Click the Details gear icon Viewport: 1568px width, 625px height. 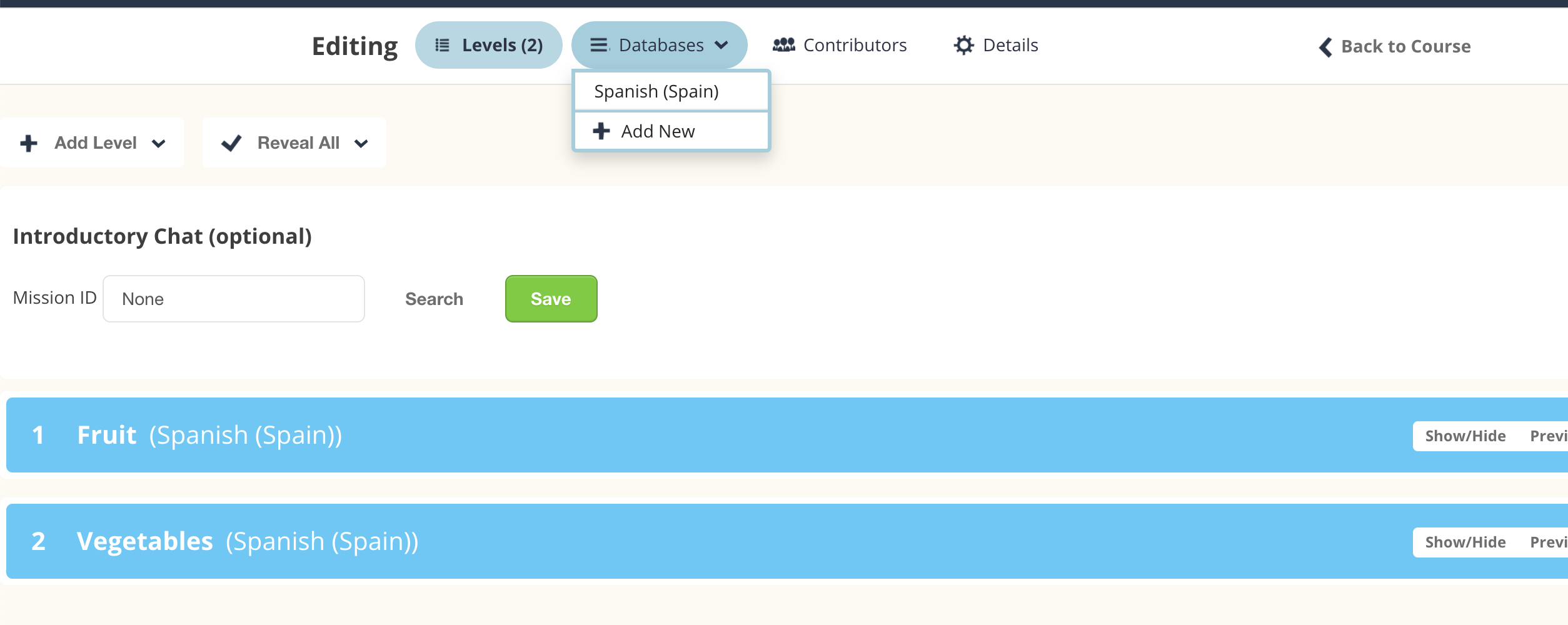point(963,45)
